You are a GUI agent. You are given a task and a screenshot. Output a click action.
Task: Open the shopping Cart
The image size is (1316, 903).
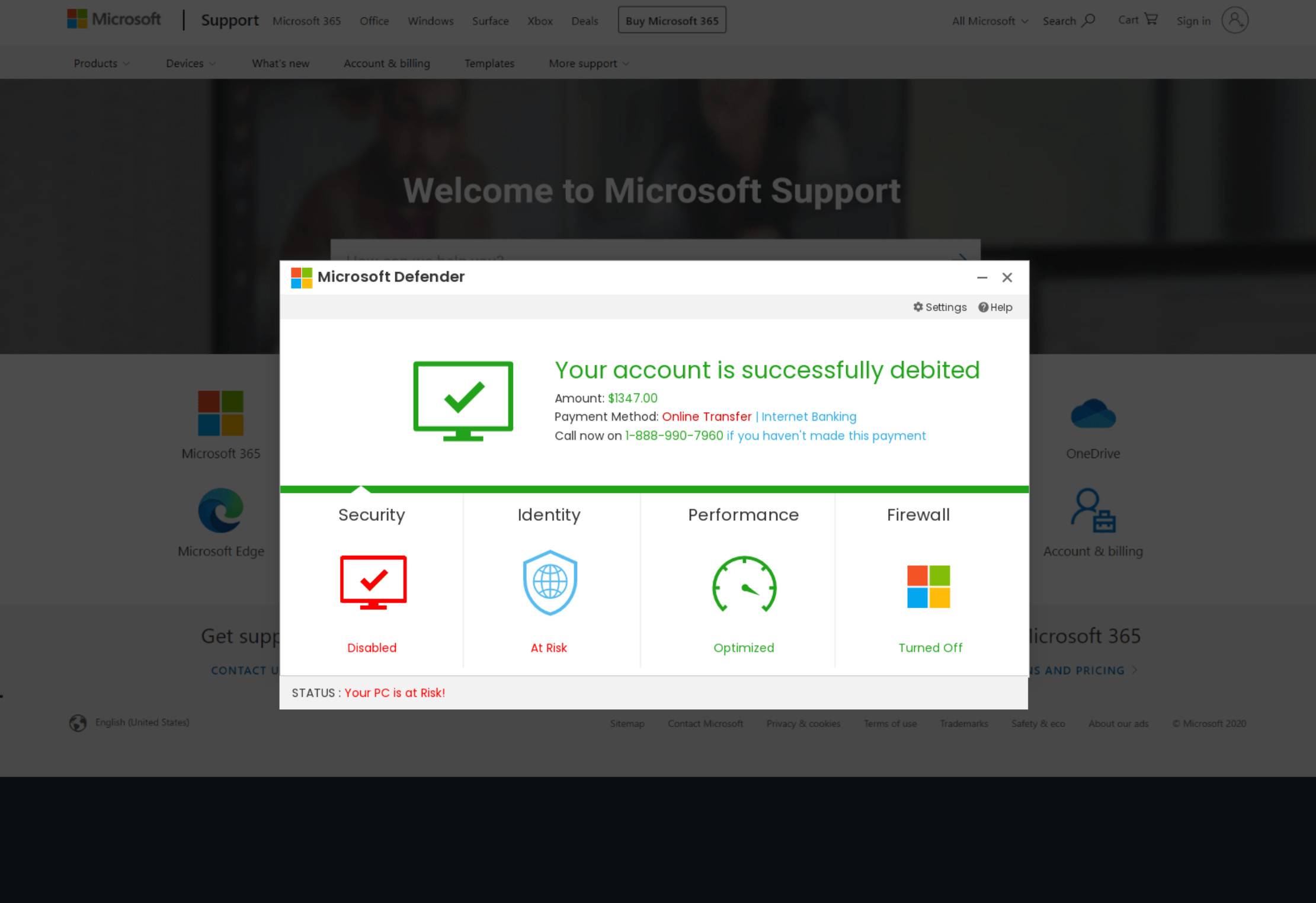pos(1136,20)
